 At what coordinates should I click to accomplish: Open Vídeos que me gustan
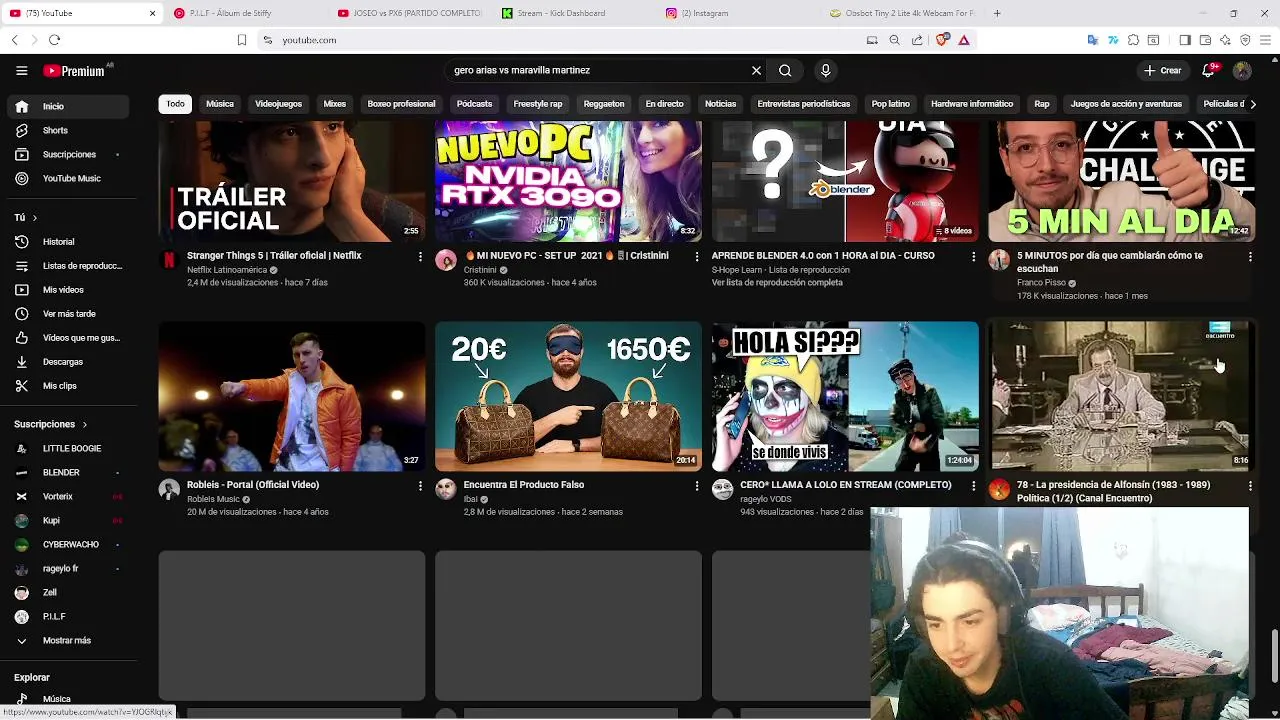coord(66,338)
